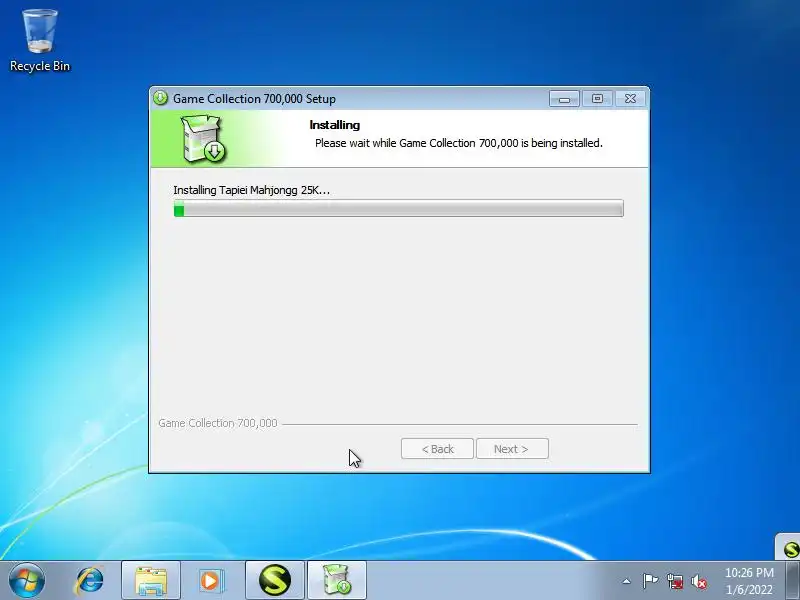The width and height of the screenshot is (800, 600).
Task: Click the 'Game Collection 700,000 Setup' window title
Action: tap(254, 98)
